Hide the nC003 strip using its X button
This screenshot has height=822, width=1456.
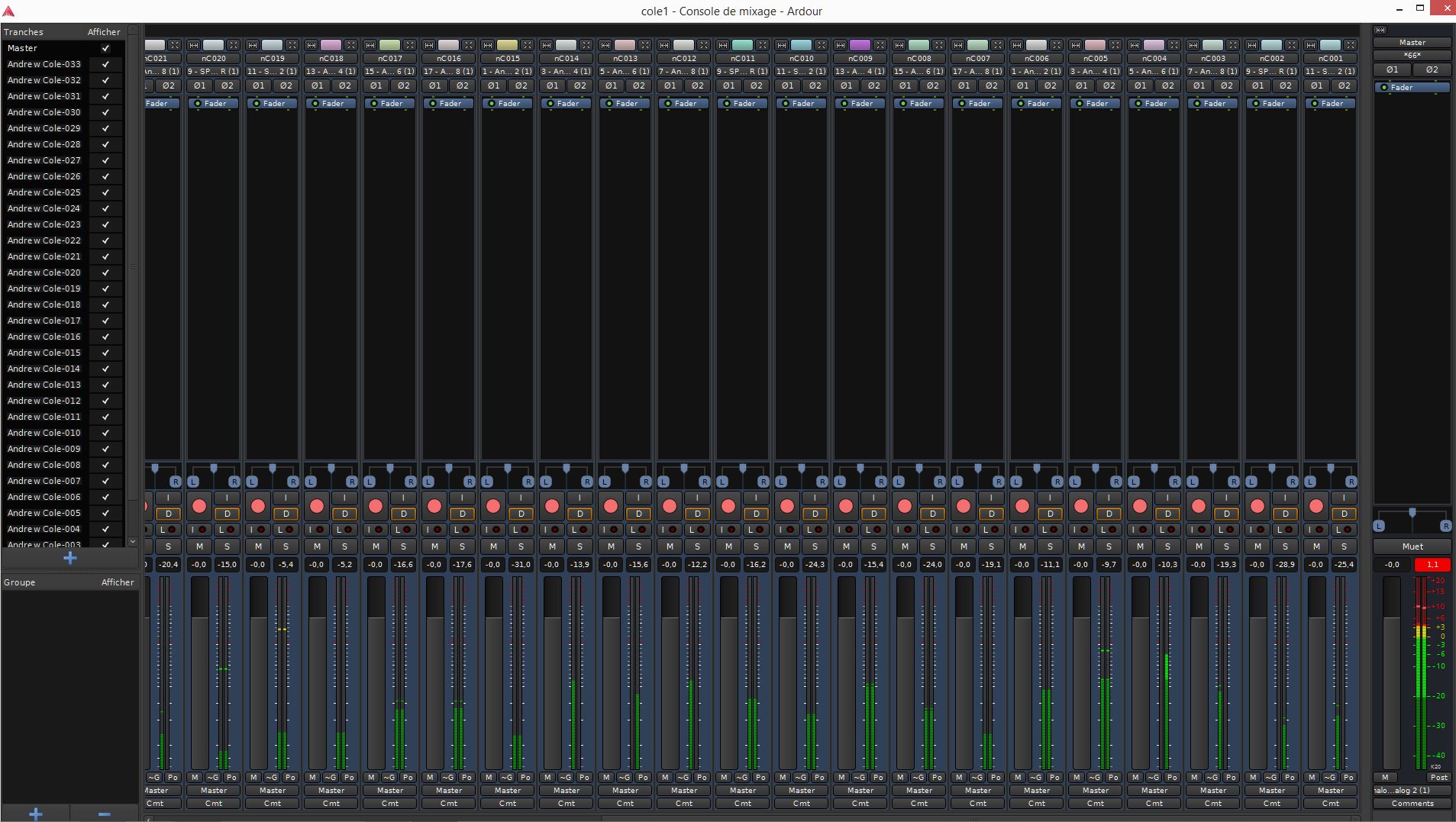point(1233,45)
